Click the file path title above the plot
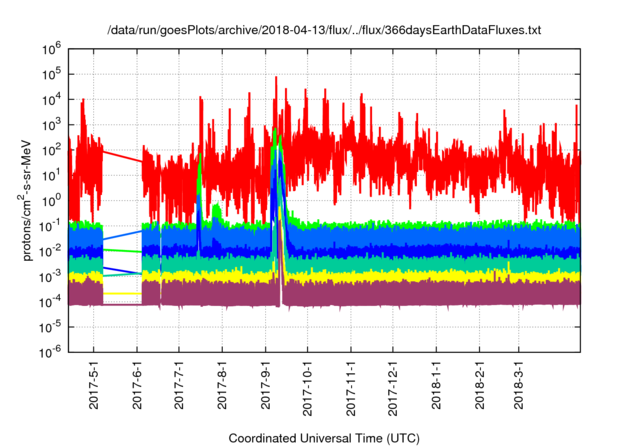This screenshot has width=640, height=448. pos(324,30)
